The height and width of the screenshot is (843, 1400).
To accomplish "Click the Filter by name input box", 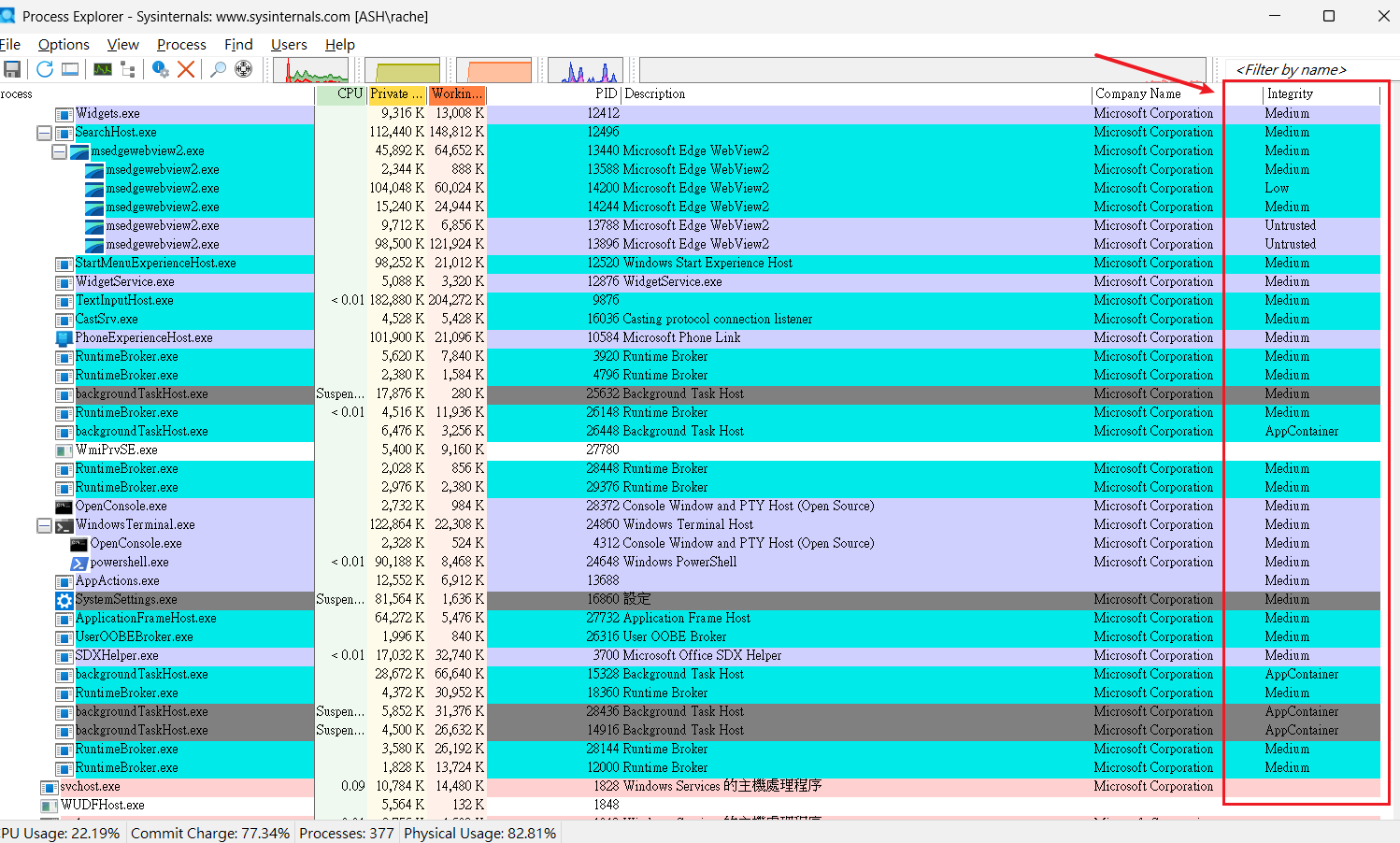I will pos(1314,70).
